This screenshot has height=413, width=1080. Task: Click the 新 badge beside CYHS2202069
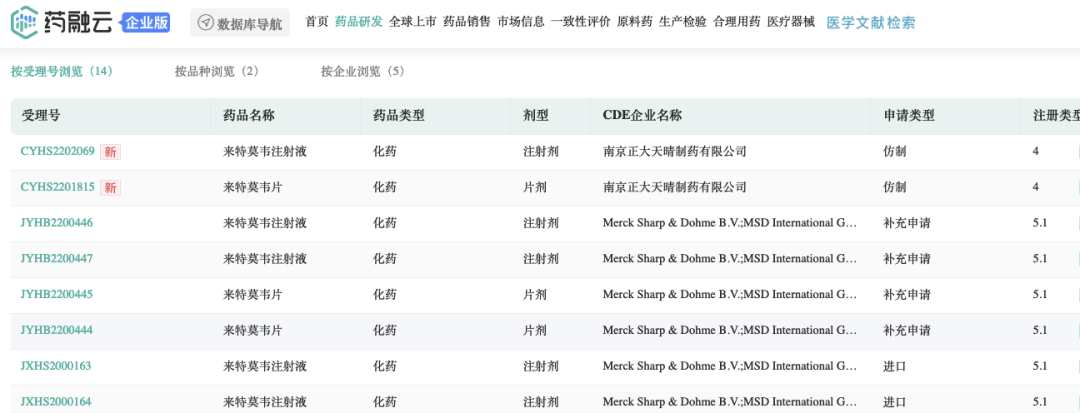coord(111,152)
